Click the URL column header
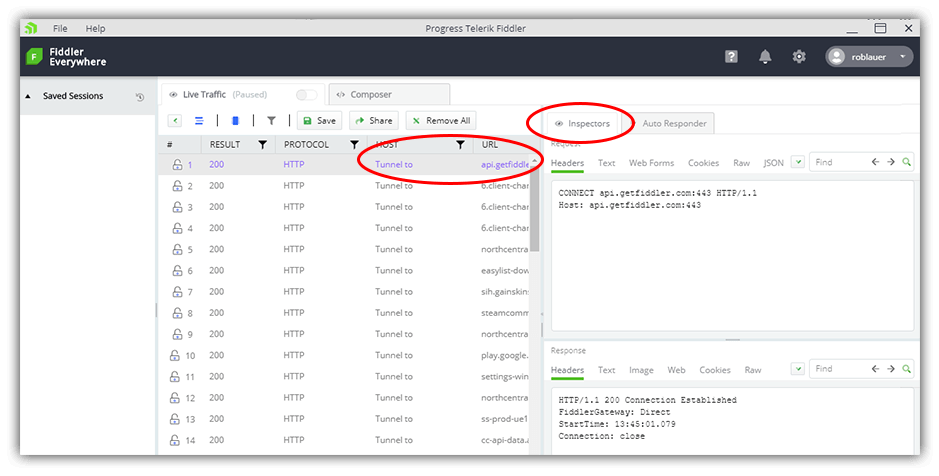The width and height of the screenshot is (939, 476). (x=489, y=144)
